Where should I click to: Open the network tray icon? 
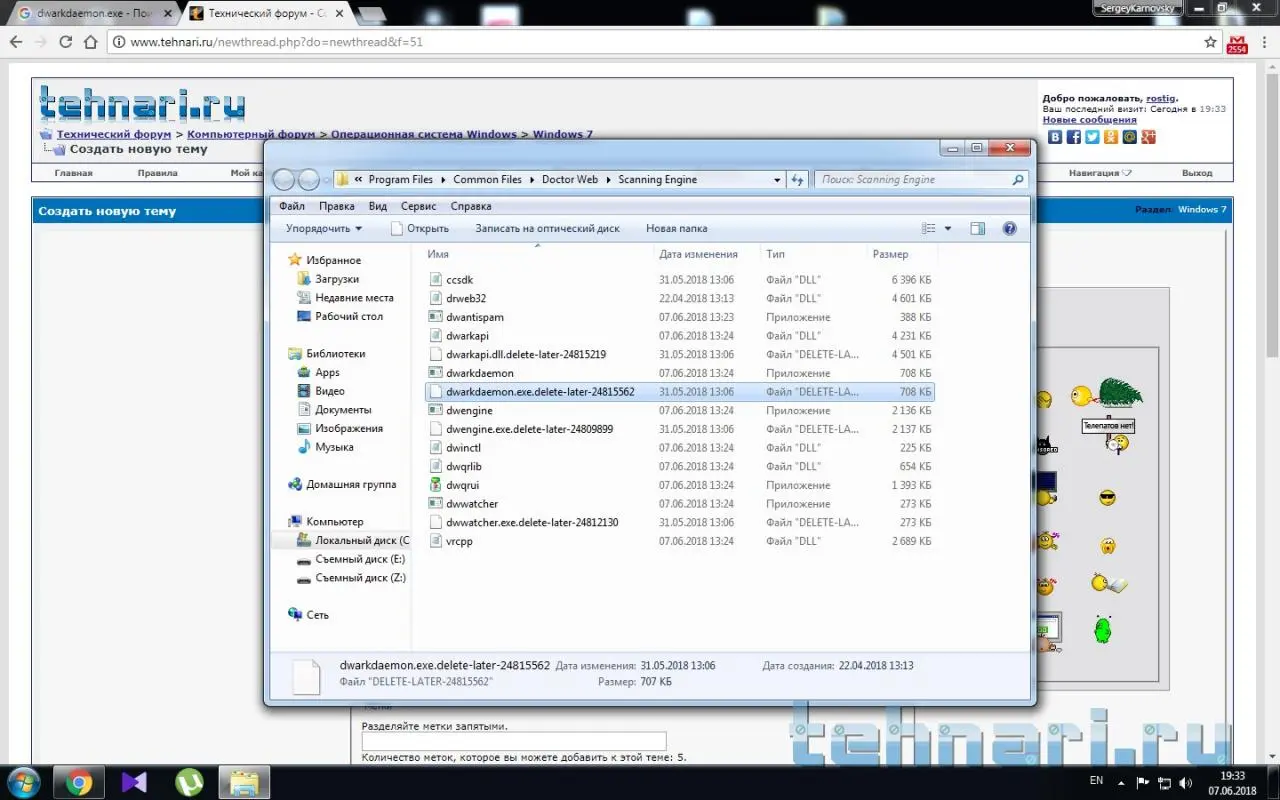[1164, 781]
